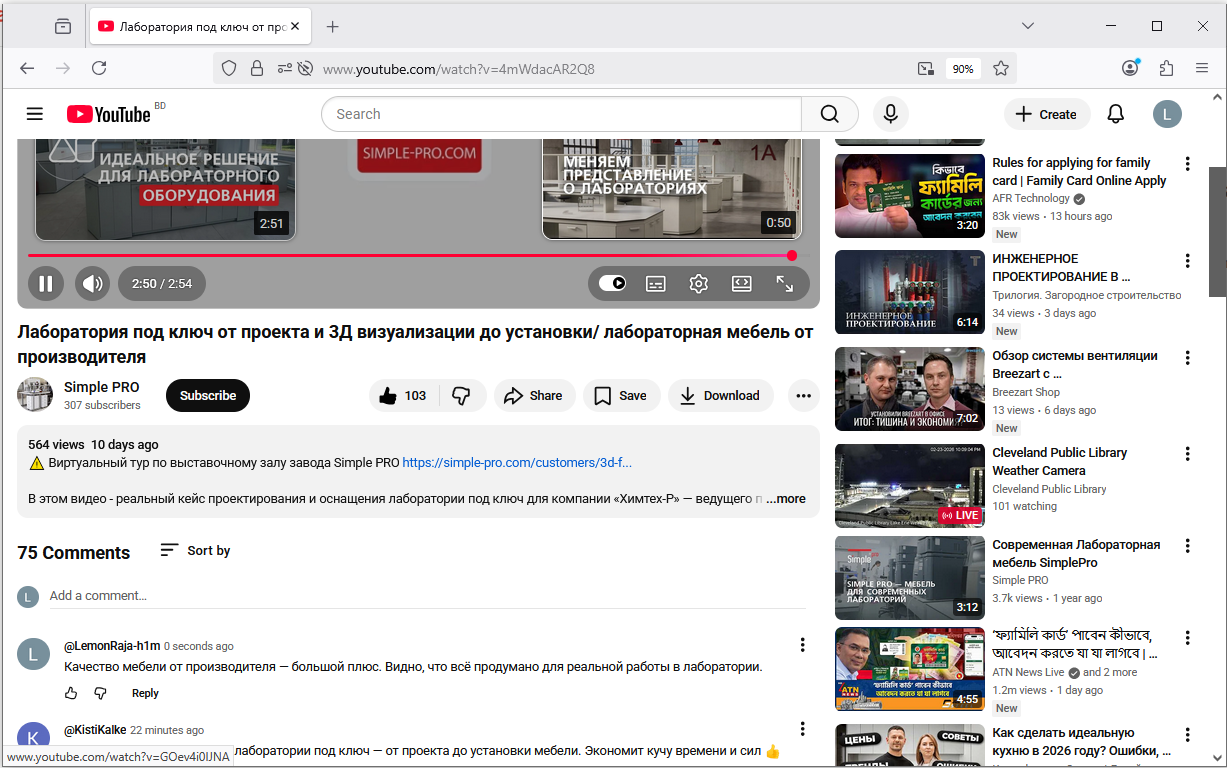The height and width of the screenshot is (768, 1227).
Task: Dislike this video
Action: [x=462, y=396]
